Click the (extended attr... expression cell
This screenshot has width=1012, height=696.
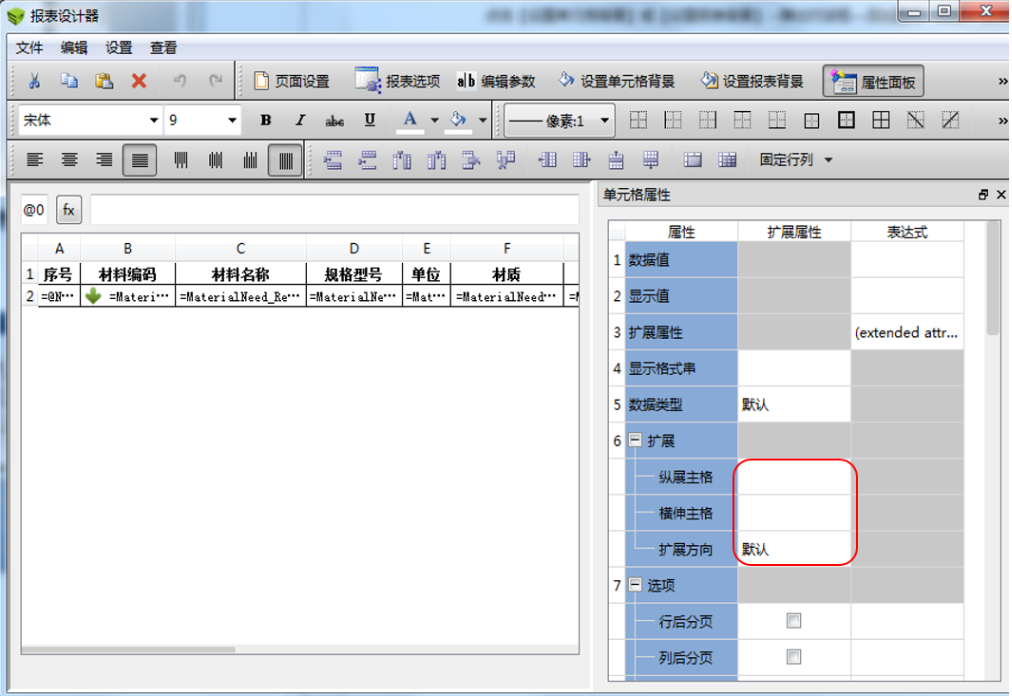click(907, 333)
